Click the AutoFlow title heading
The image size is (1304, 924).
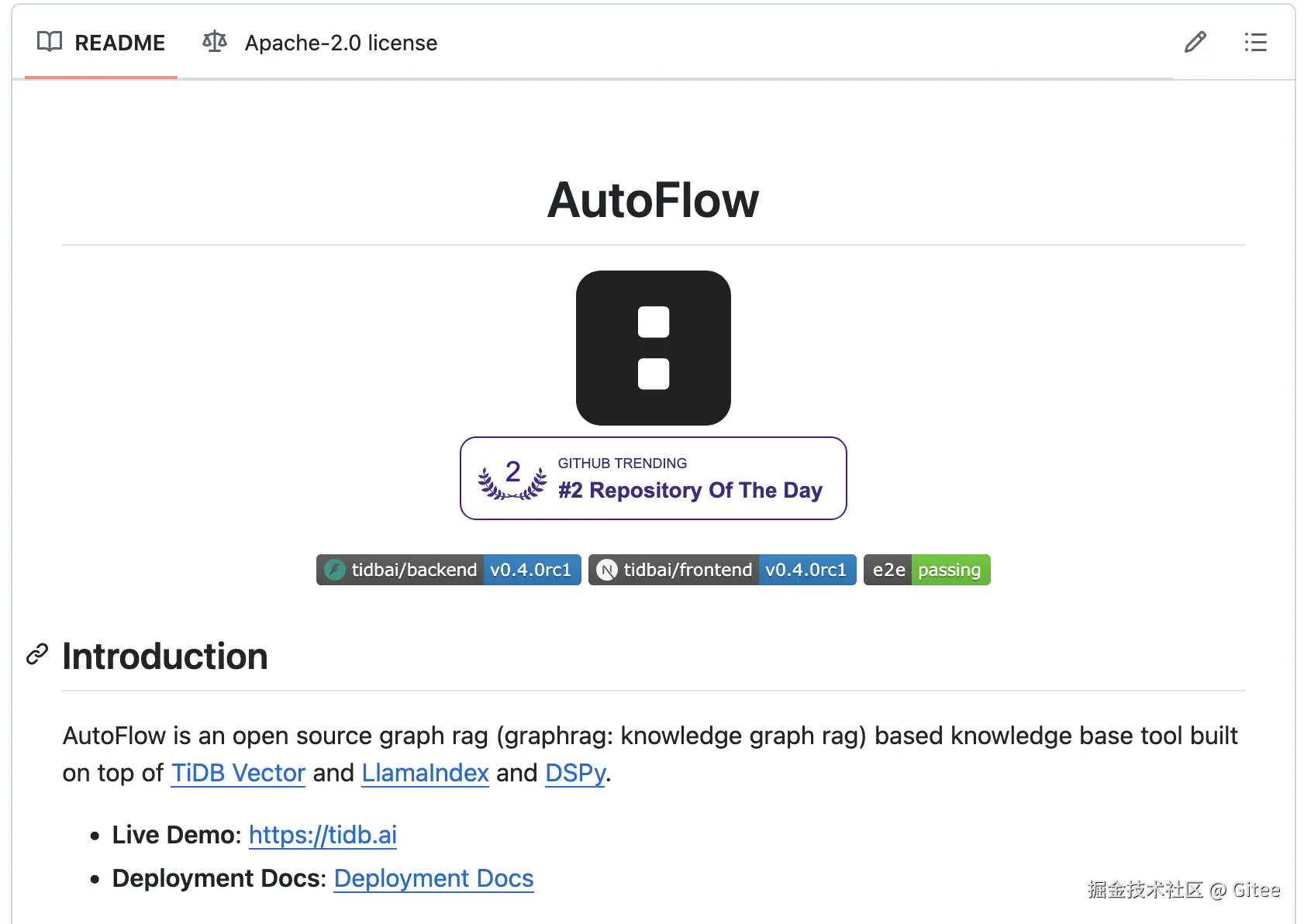point(654,200)
